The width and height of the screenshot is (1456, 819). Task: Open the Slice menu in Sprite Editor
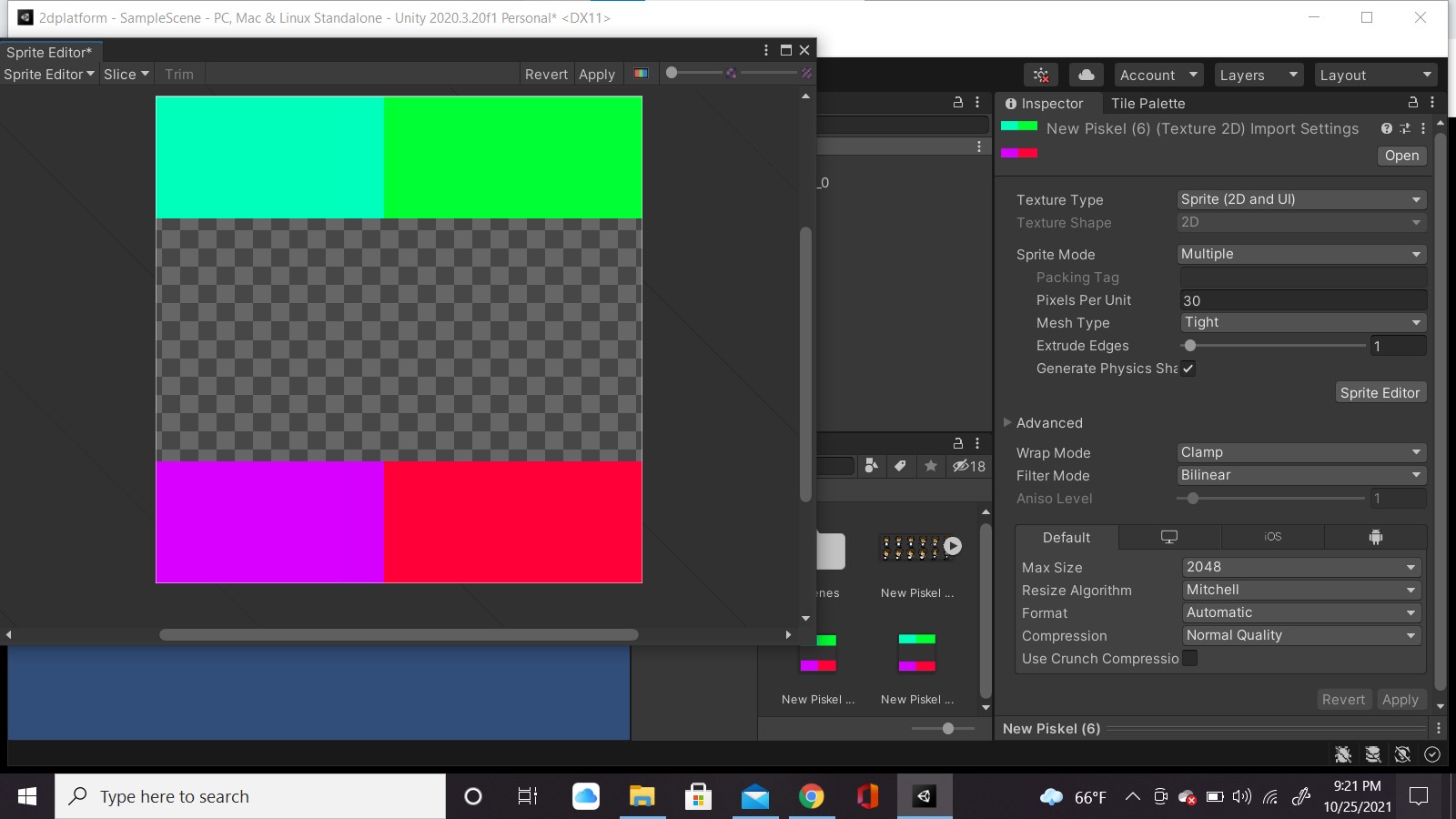click(126, 75)
